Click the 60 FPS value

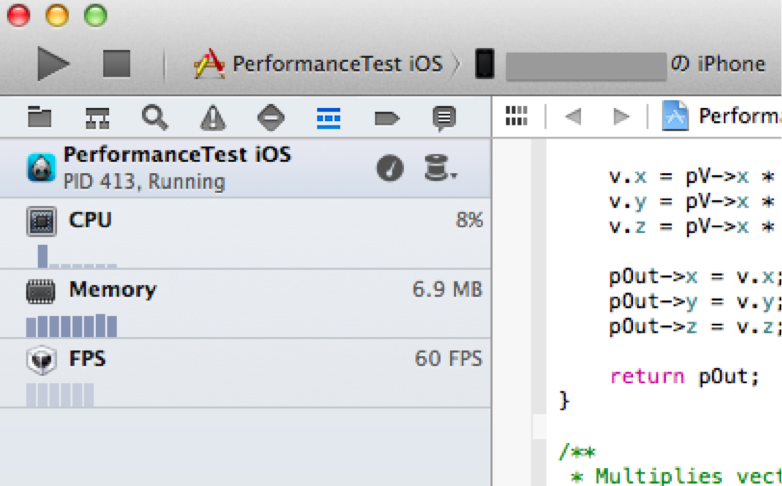click(449, 359)
